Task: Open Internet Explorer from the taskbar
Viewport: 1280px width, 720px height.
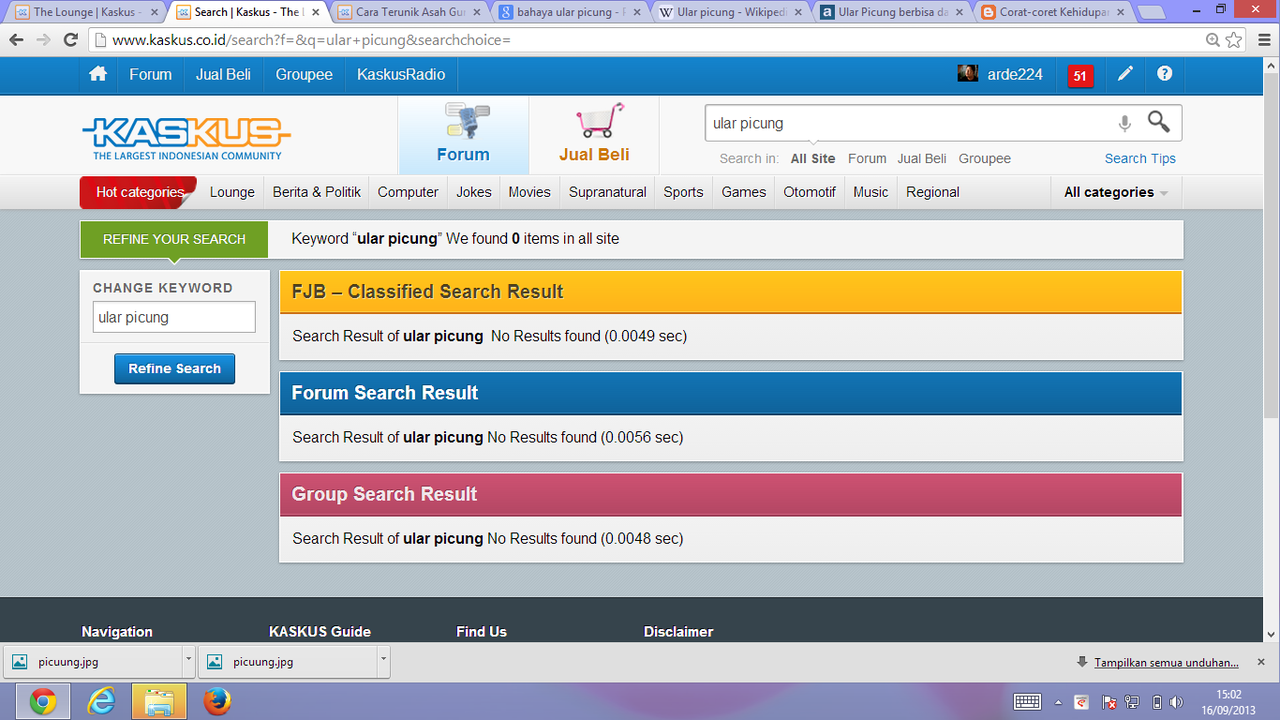Action: click(101, 702)
